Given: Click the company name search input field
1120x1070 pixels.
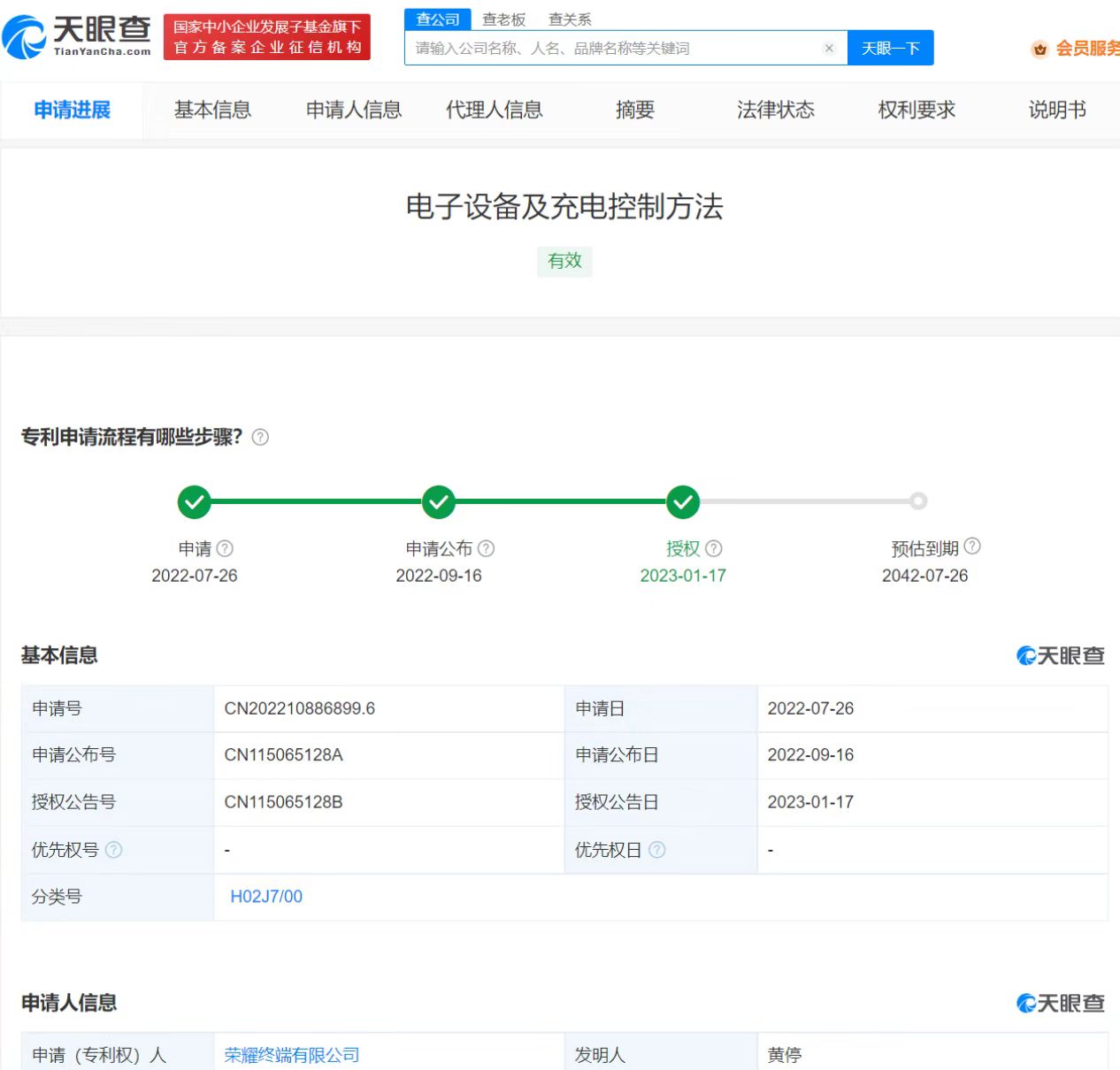Looking at the screenshot, I should coord(610,49).
